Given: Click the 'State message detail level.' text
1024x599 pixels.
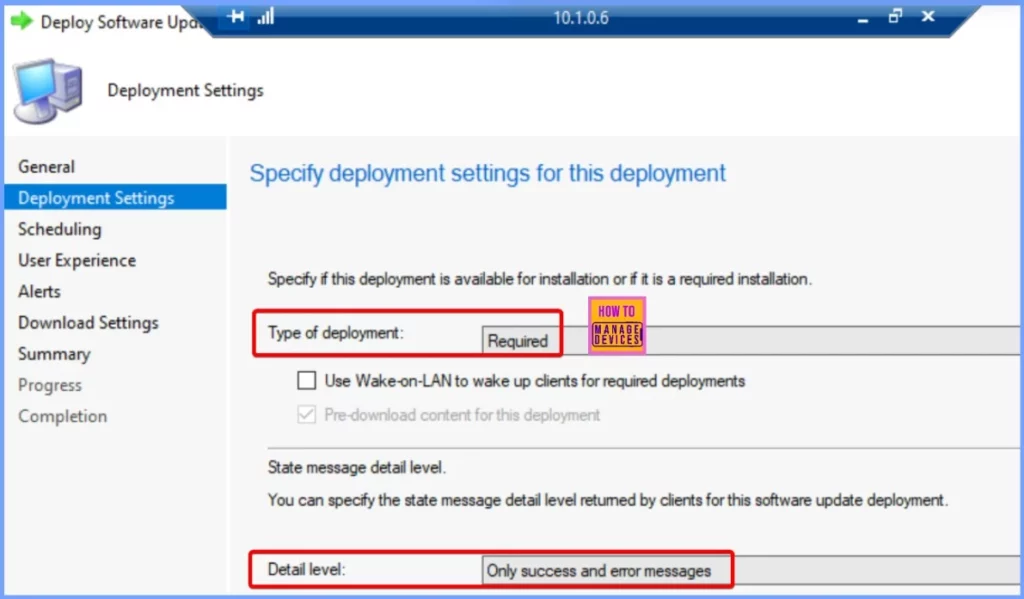Looking at the screenshot, I should coord(357,468).
